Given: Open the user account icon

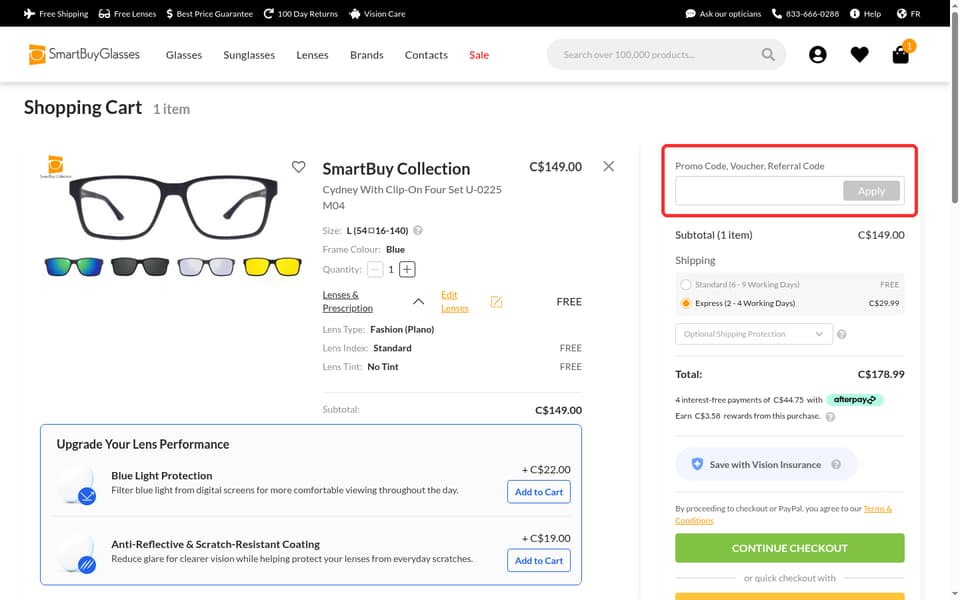Looking at the screenshot, I should [817, 54].
